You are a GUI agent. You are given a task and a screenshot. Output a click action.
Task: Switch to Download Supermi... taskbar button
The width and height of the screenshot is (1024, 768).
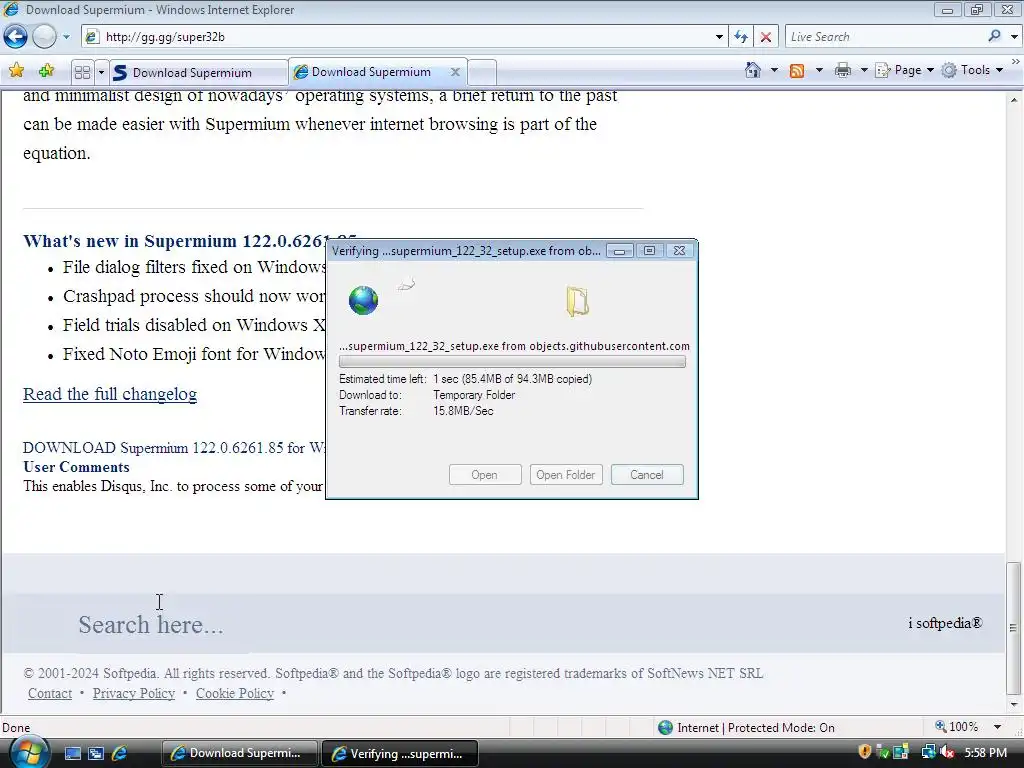(240, 753)
